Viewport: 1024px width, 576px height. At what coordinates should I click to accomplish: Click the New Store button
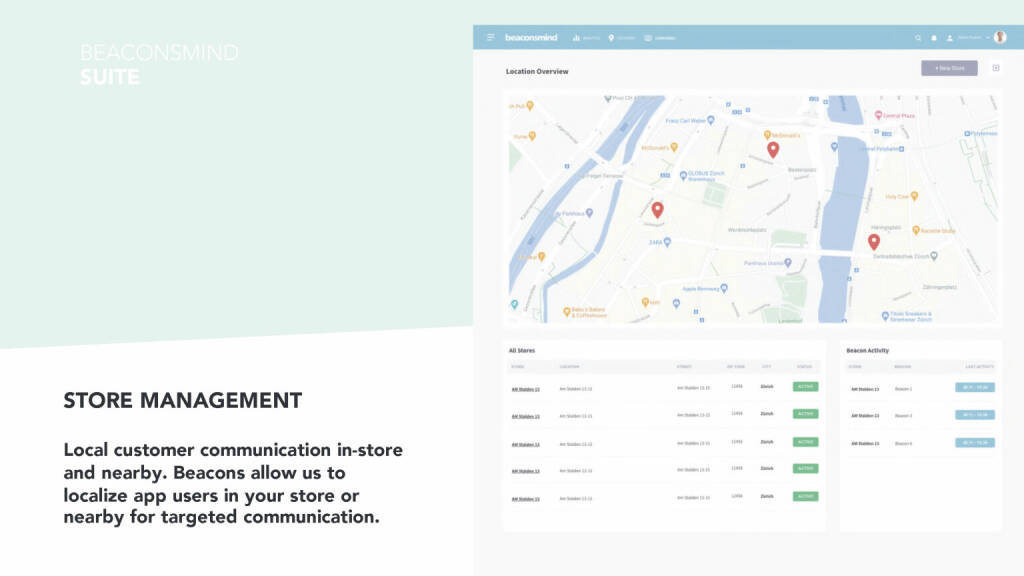[x=949, y=68]
